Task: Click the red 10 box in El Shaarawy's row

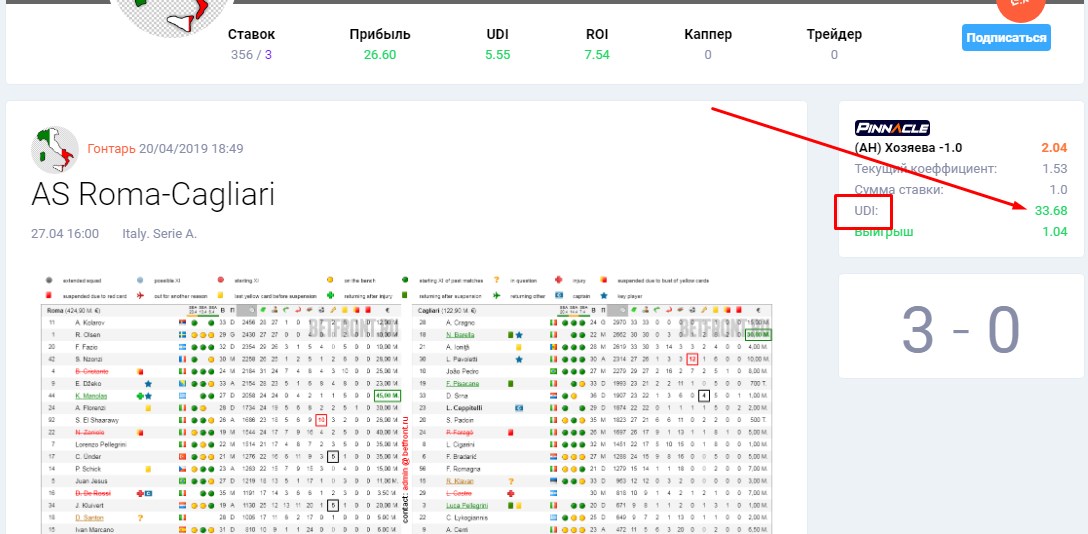Action: click(320, 420)
